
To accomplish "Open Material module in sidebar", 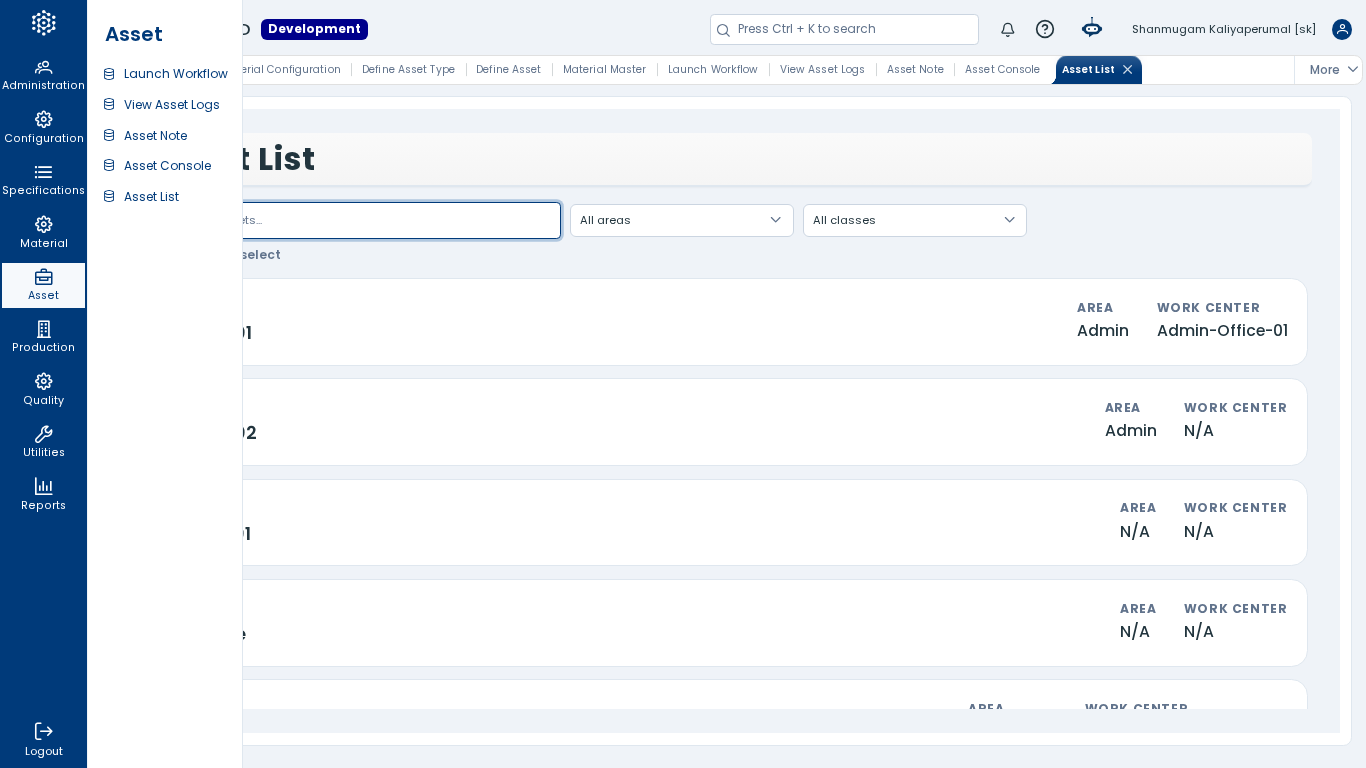I will click(x=43, y=233).
